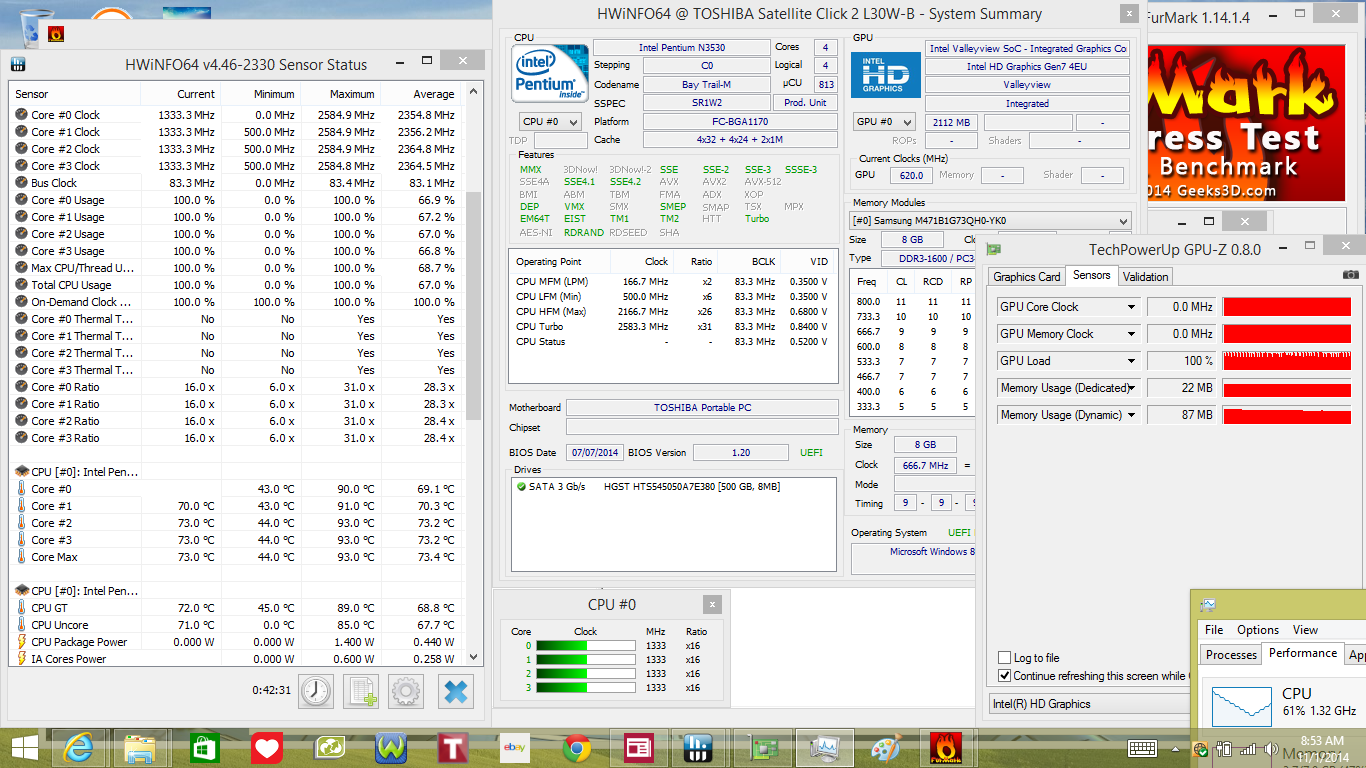This screenshot has height=768, width=1366.
Task: Open sensor settings gear icon
Action: pos(406,691)
